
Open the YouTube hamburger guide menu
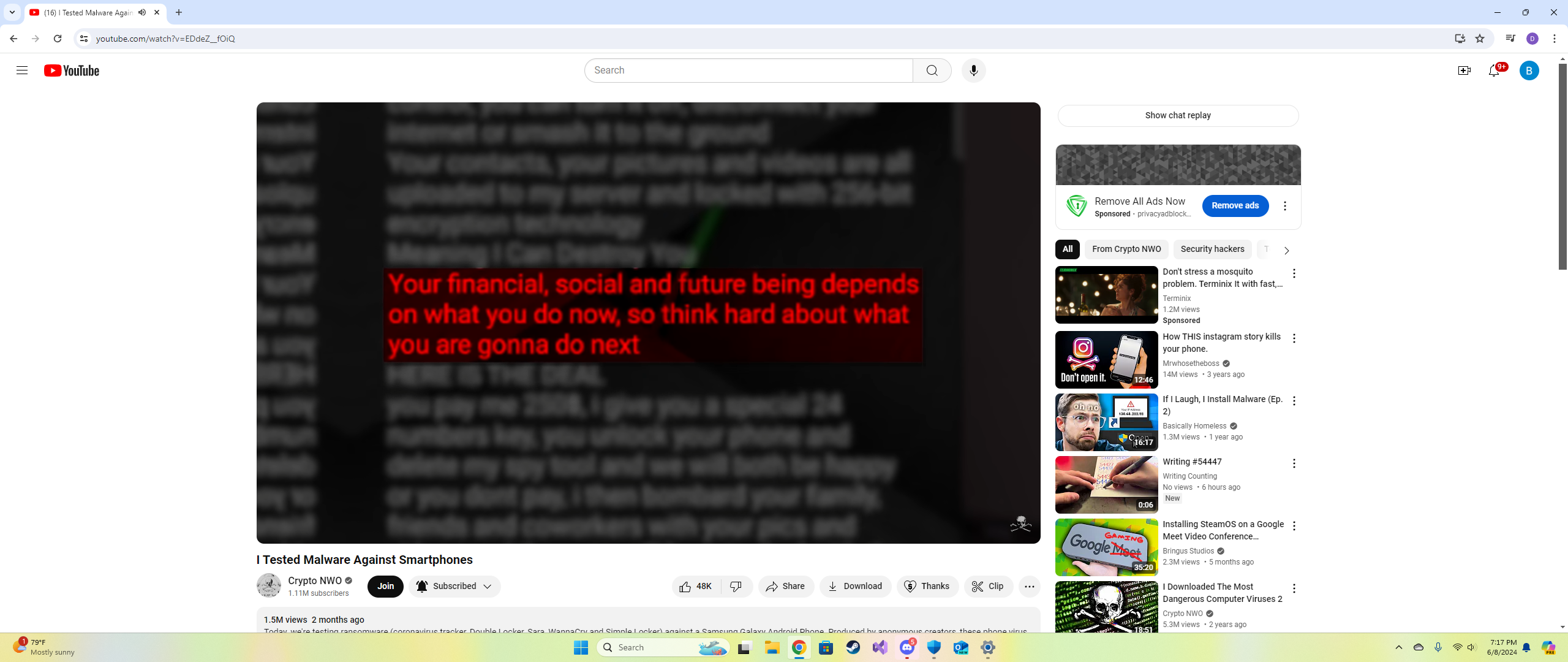(x=22, y=70)
